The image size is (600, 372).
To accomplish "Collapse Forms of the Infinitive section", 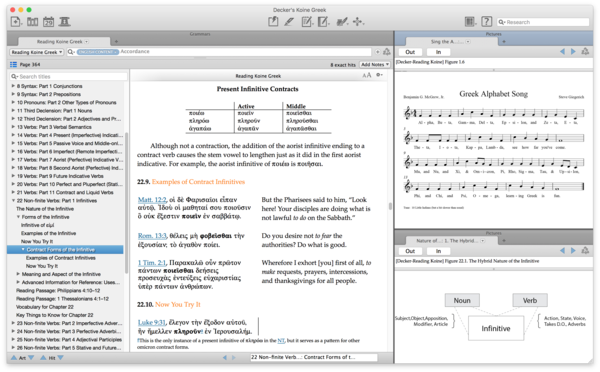I will point(18,217).
